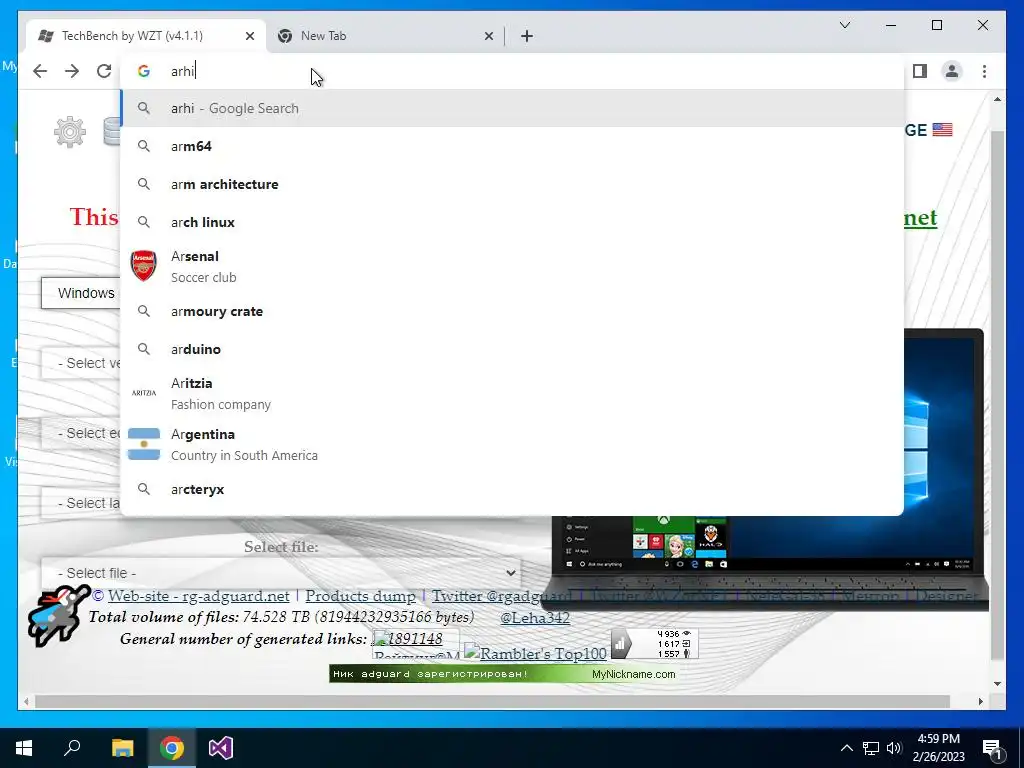Click the scroll-down arrow of page scrollbar
The width and height of the screenshot is (1024, 768).
[x=997, y=684]
